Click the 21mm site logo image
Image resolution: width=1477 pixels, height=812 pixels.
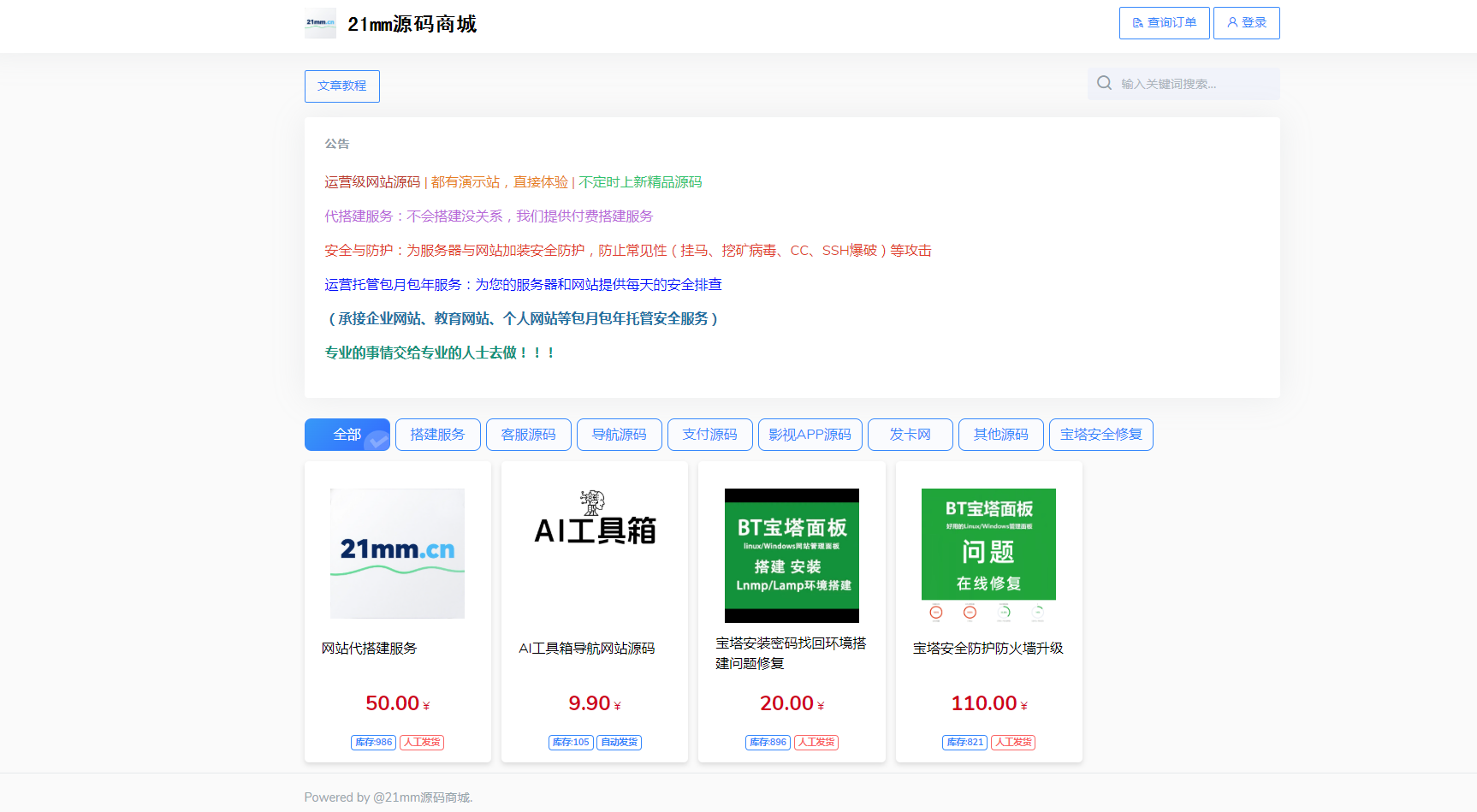click(x=320, y=23)
